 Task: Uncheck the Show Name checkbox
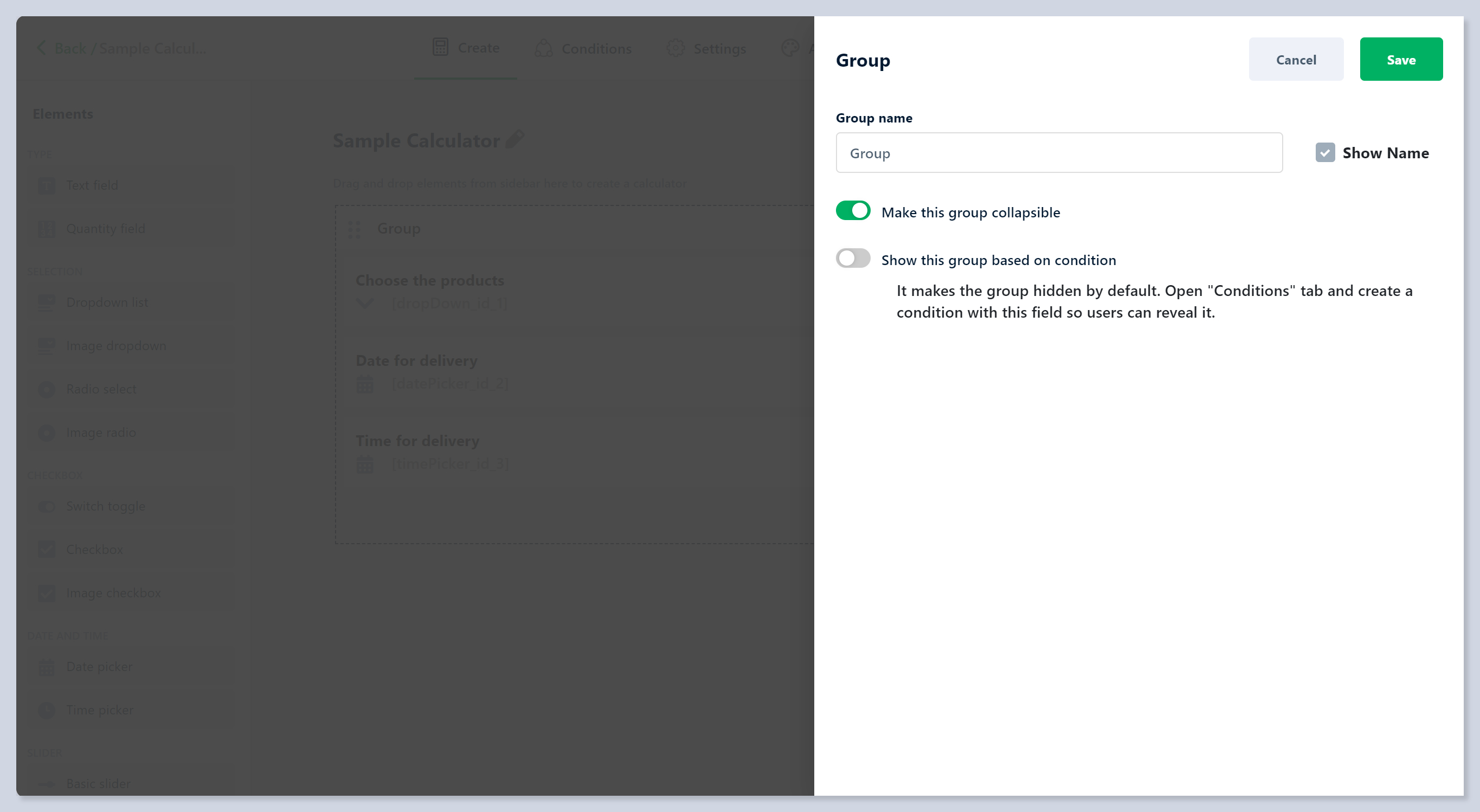[1324, 153]
